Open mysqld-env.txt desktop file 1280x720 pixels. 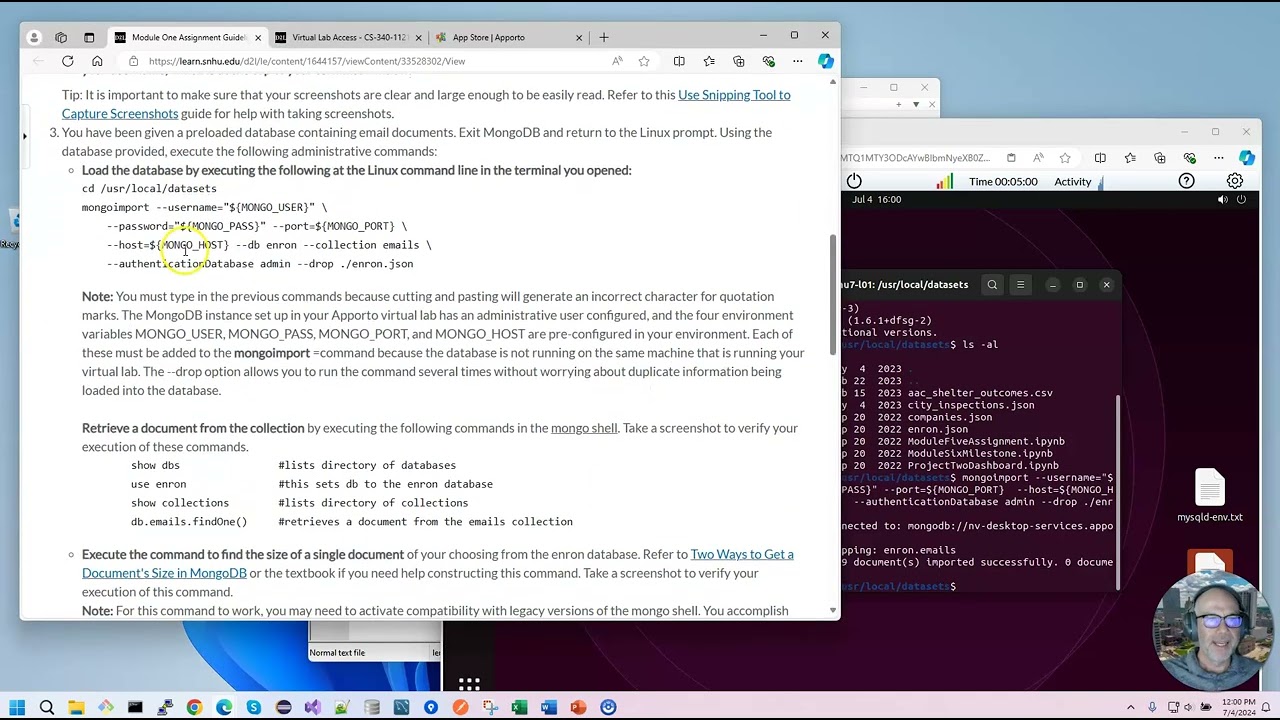click(1210, 496)
